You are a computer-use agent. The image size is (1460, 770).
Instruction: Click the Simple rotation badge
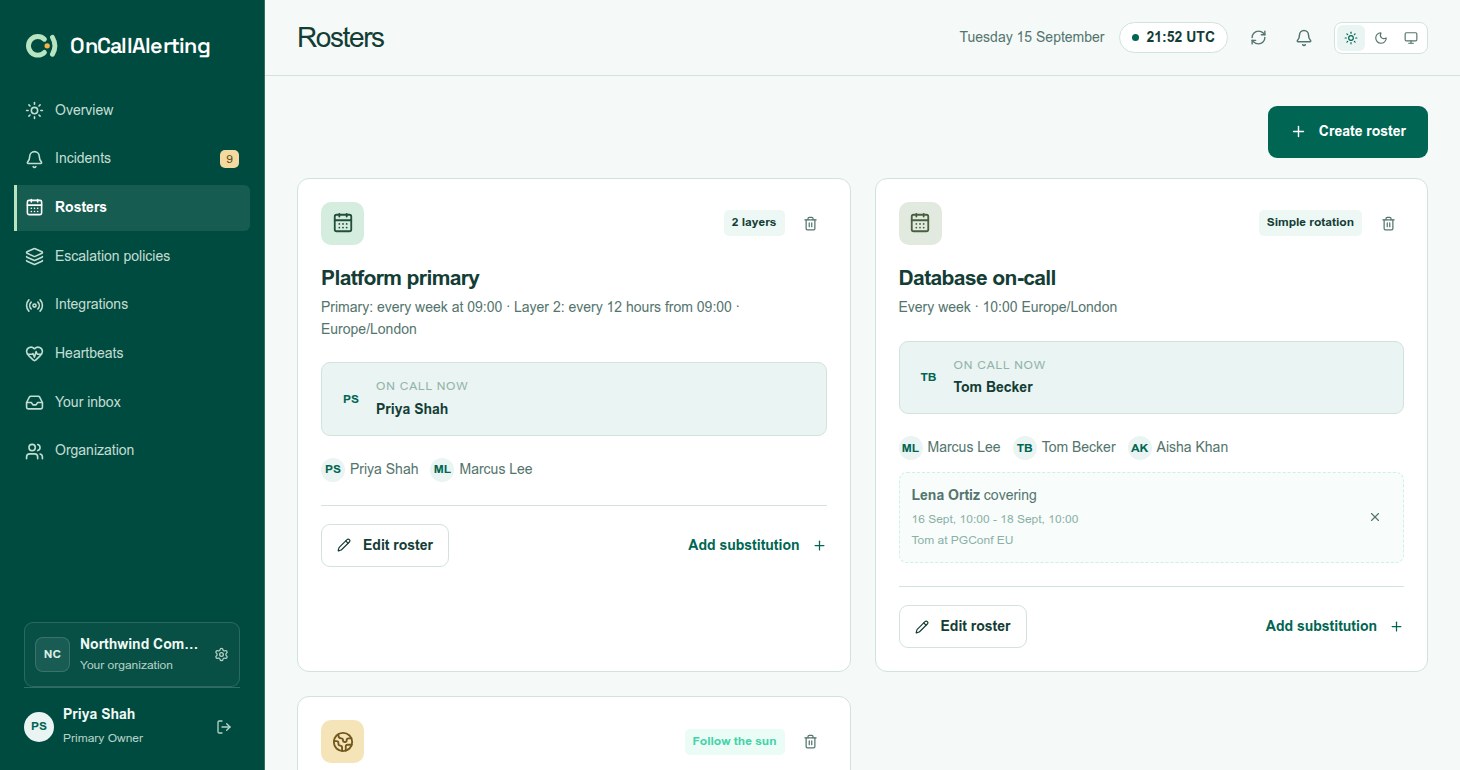pyautogui.click(x=1310, y=223)
